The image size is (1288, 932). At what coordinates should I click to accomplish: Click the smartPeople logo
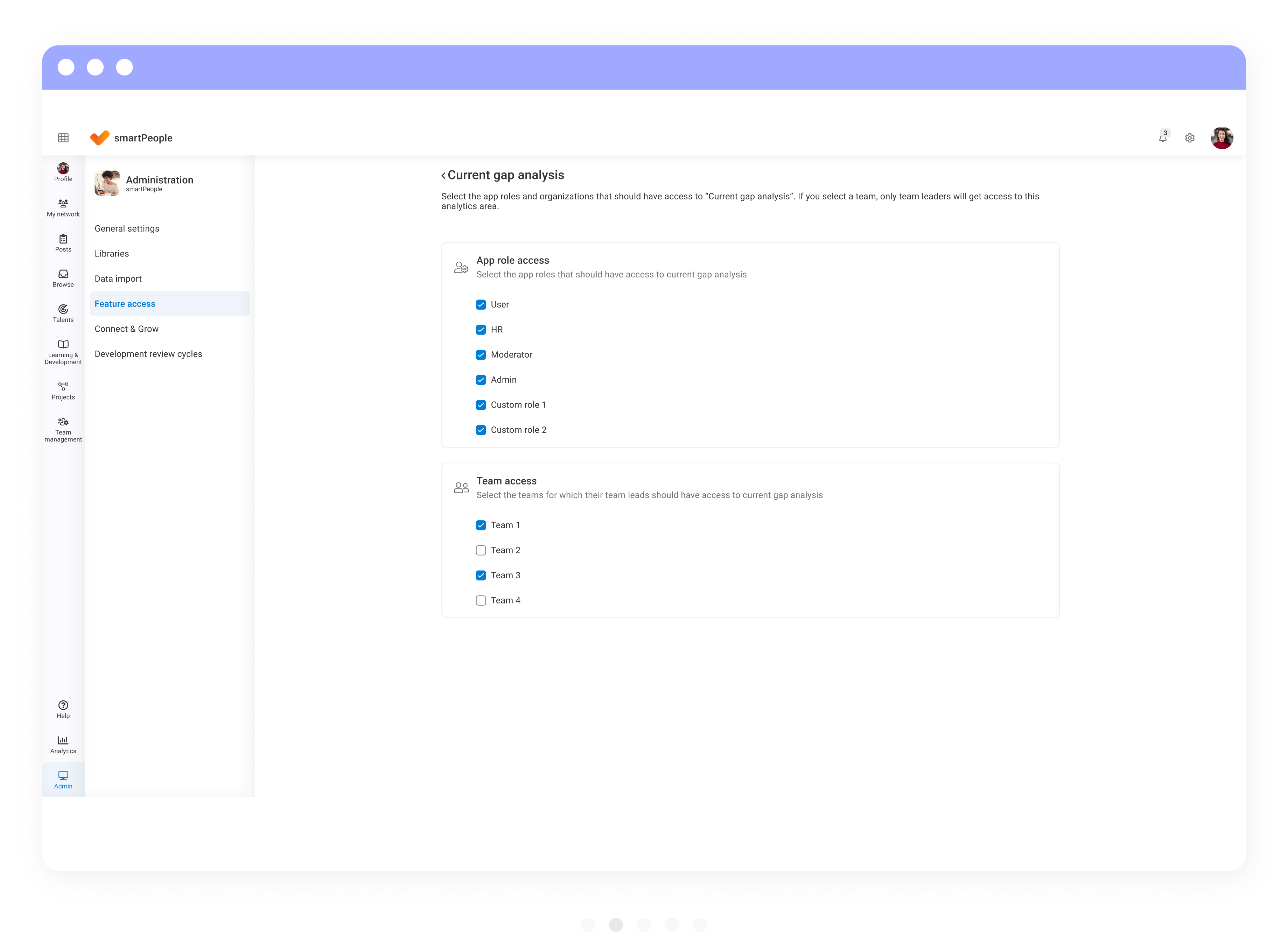click(131, 138)
